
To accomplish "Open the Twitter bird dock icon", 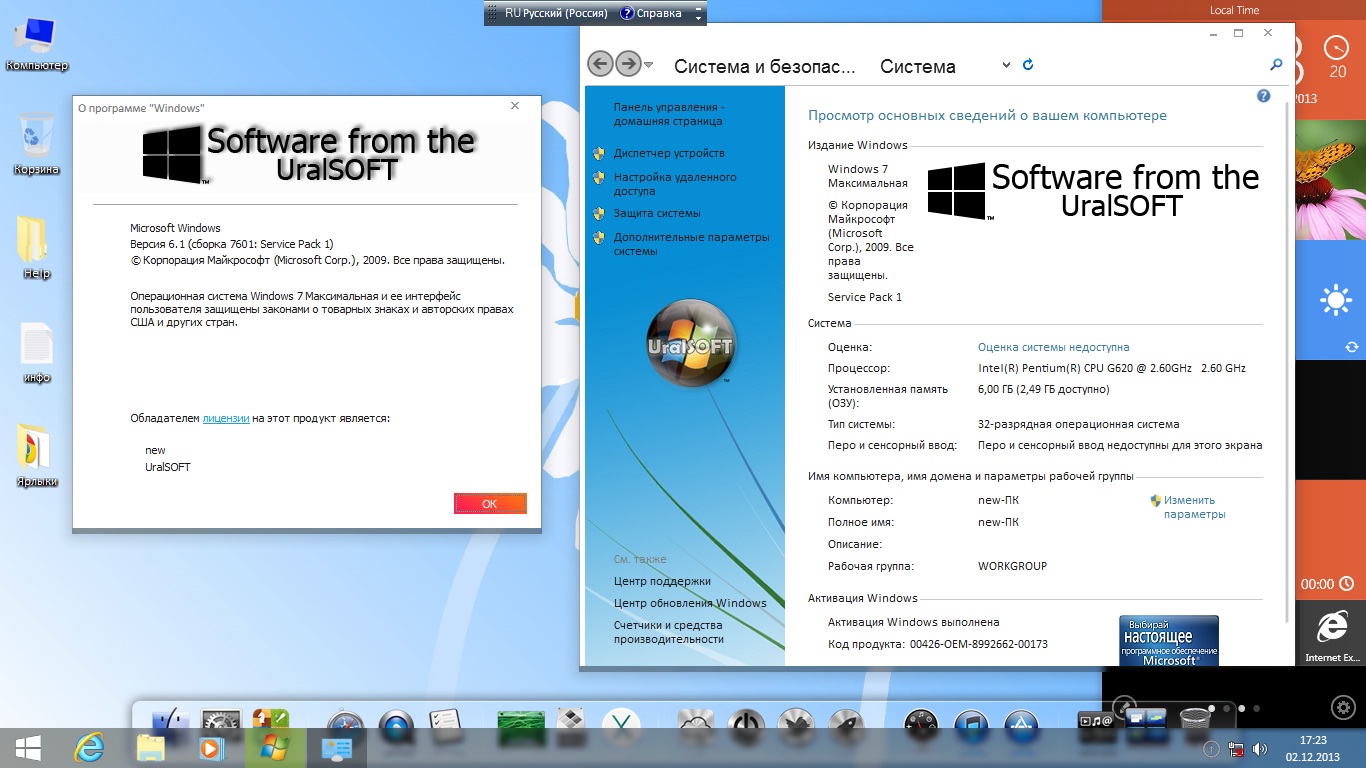I will click(x=797, y=724).
